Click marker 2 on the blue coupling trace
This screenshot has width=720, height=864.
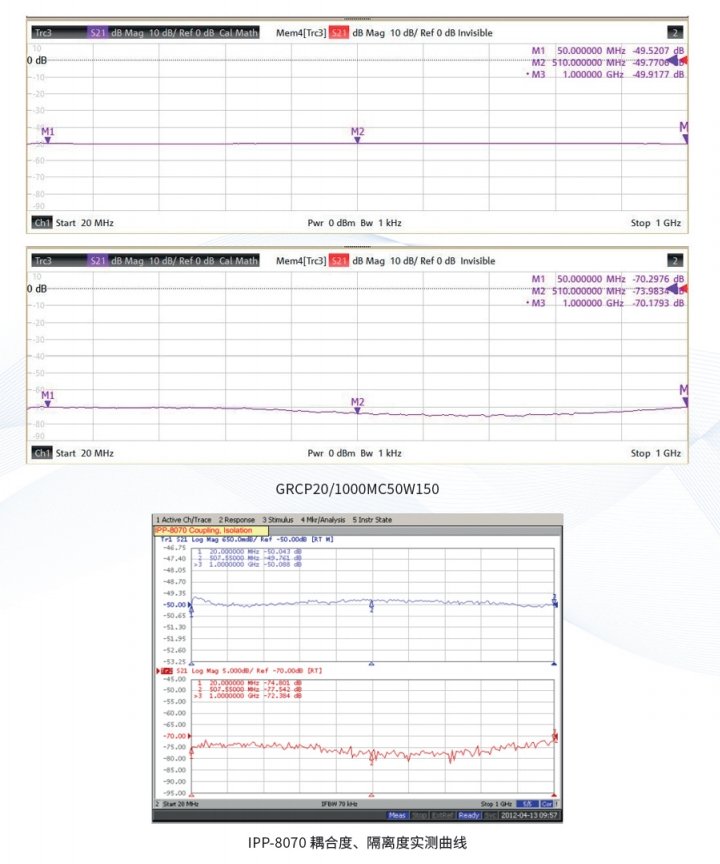[372, 606]
